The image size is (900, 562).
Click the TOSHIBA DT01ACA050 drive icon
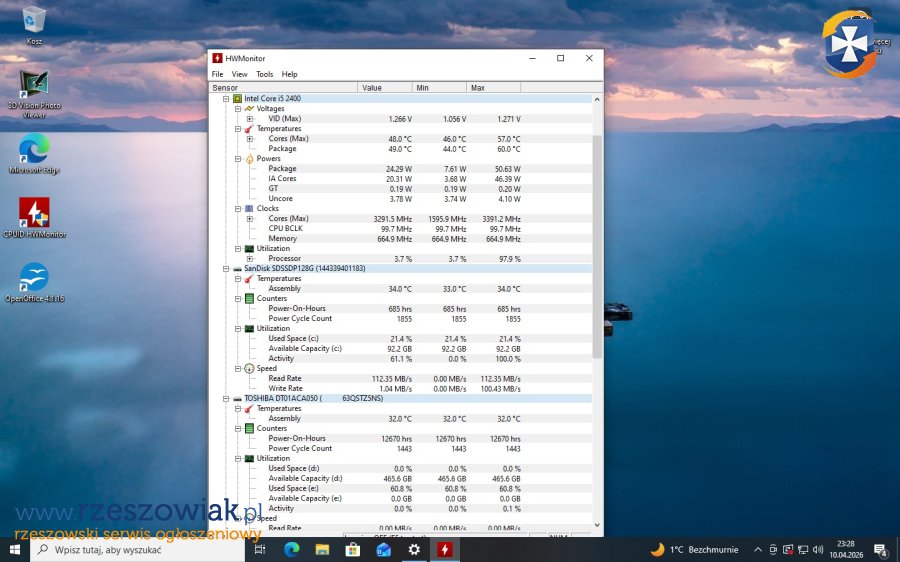(x=237, y=399)
